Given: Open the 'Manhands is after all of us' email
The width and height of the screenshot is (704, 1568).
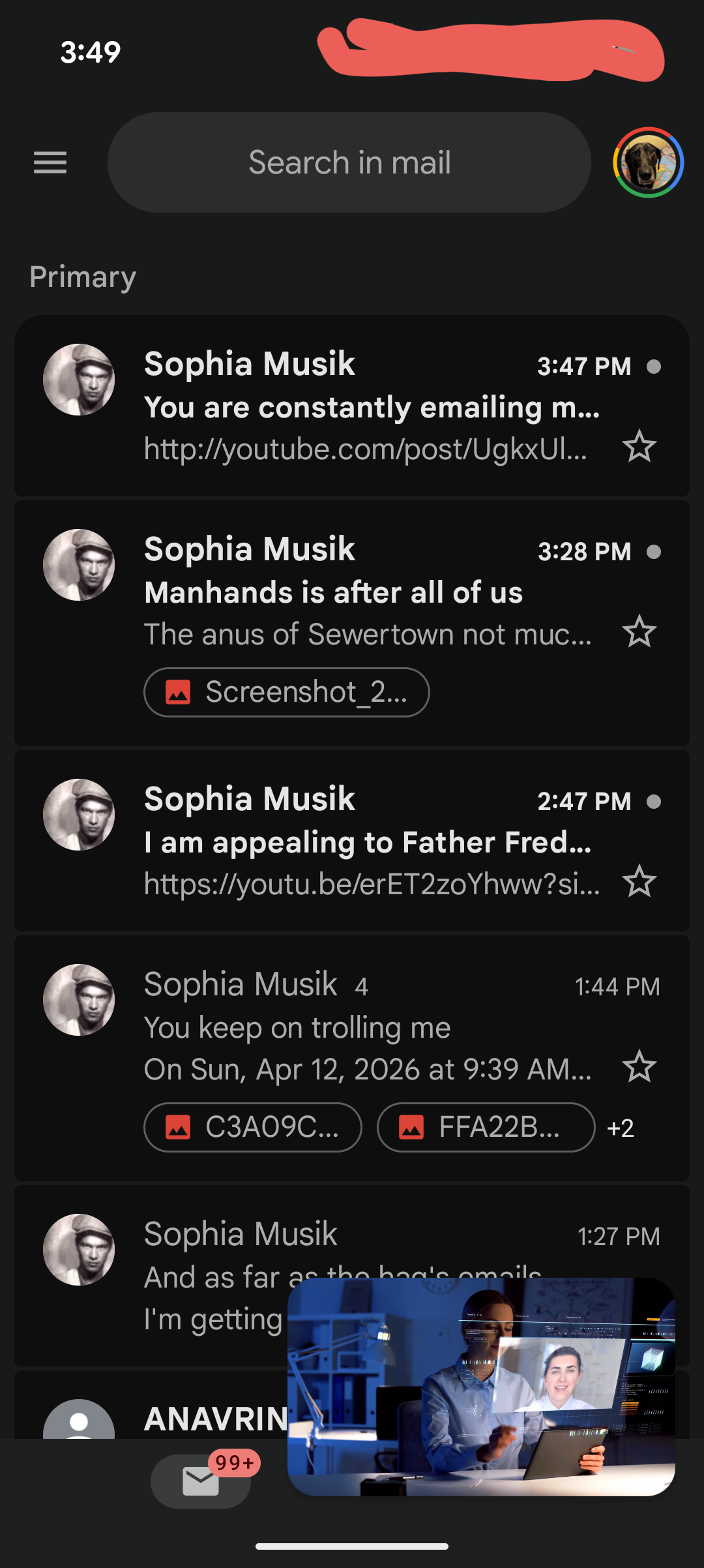Looking at the screenshot, I should point(365,593).
